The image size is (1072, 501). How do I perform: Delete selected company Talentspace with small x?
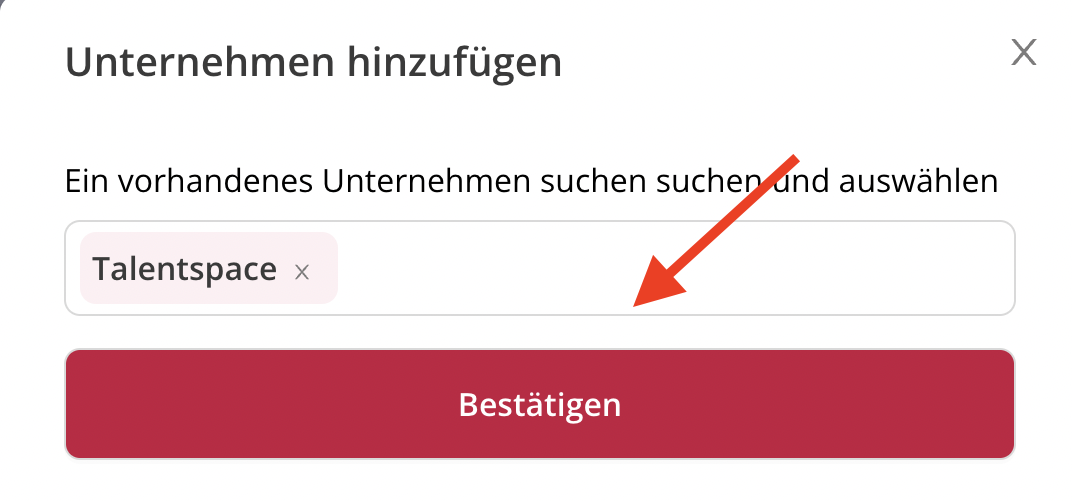(x=302, y=273)
